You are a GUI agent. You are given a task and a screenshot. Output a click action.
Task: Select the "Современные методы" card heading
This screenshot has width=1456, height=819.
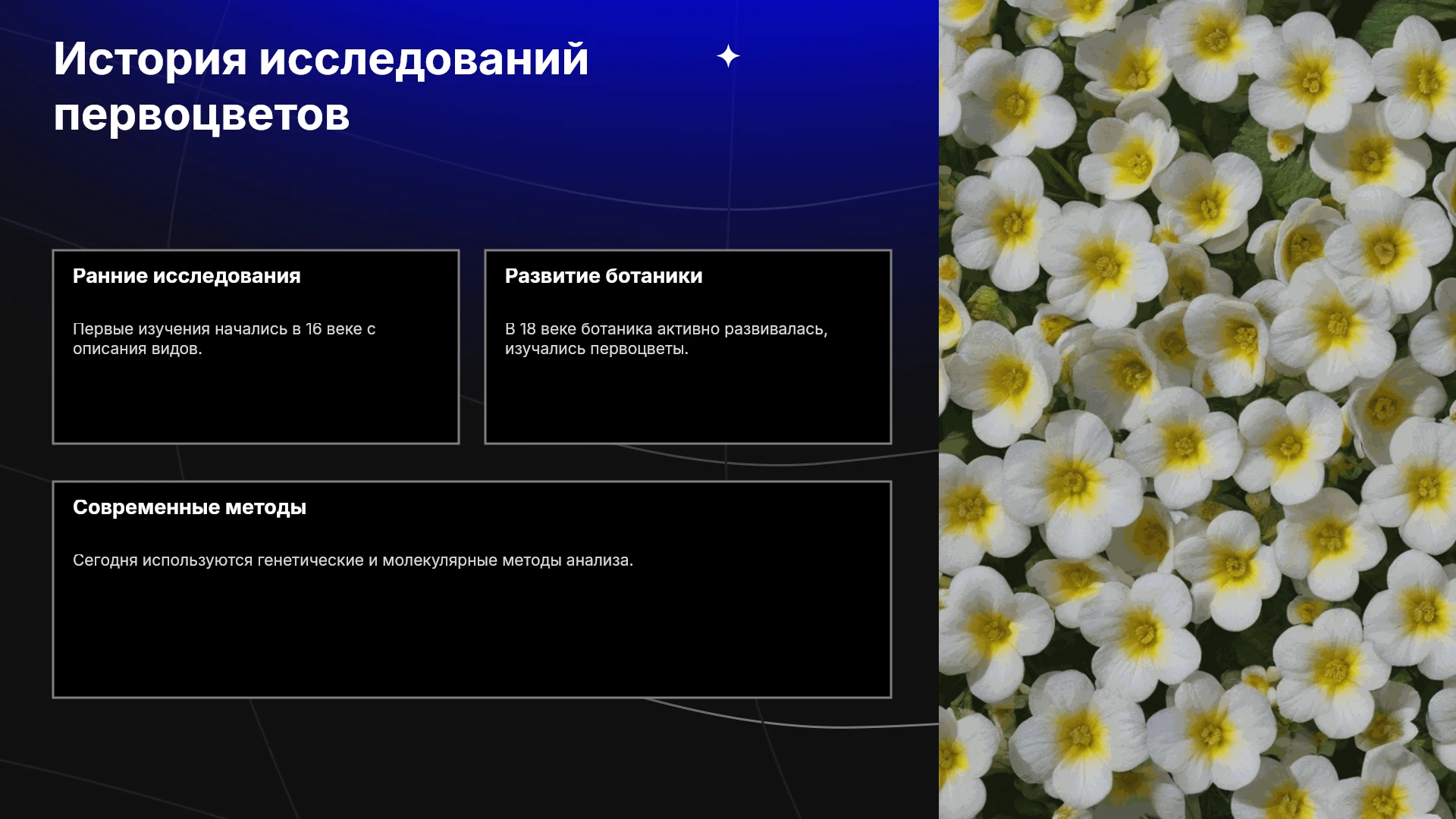pyautogui.click(x=190, y=507)
